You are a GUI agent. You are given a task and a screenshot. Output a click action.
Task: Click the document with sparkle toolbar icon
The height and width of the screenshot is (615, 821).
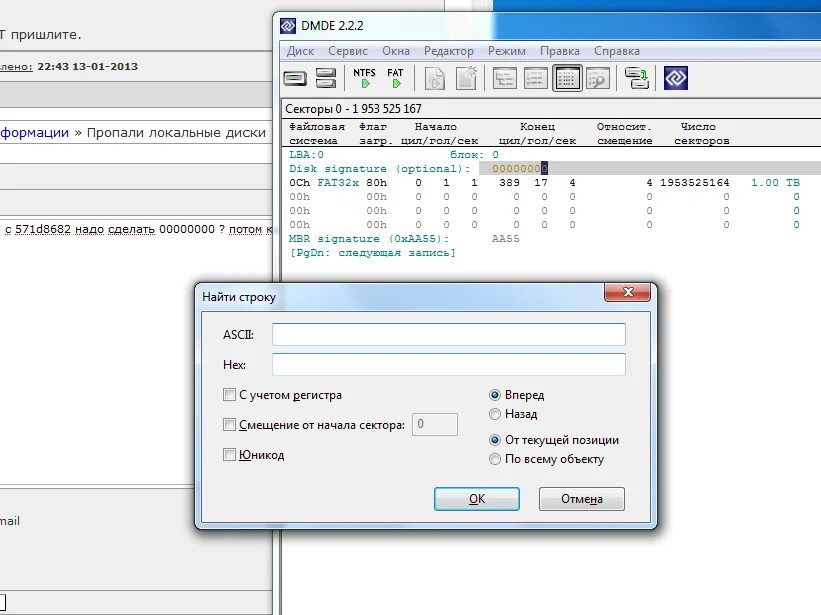pos(466,79)
